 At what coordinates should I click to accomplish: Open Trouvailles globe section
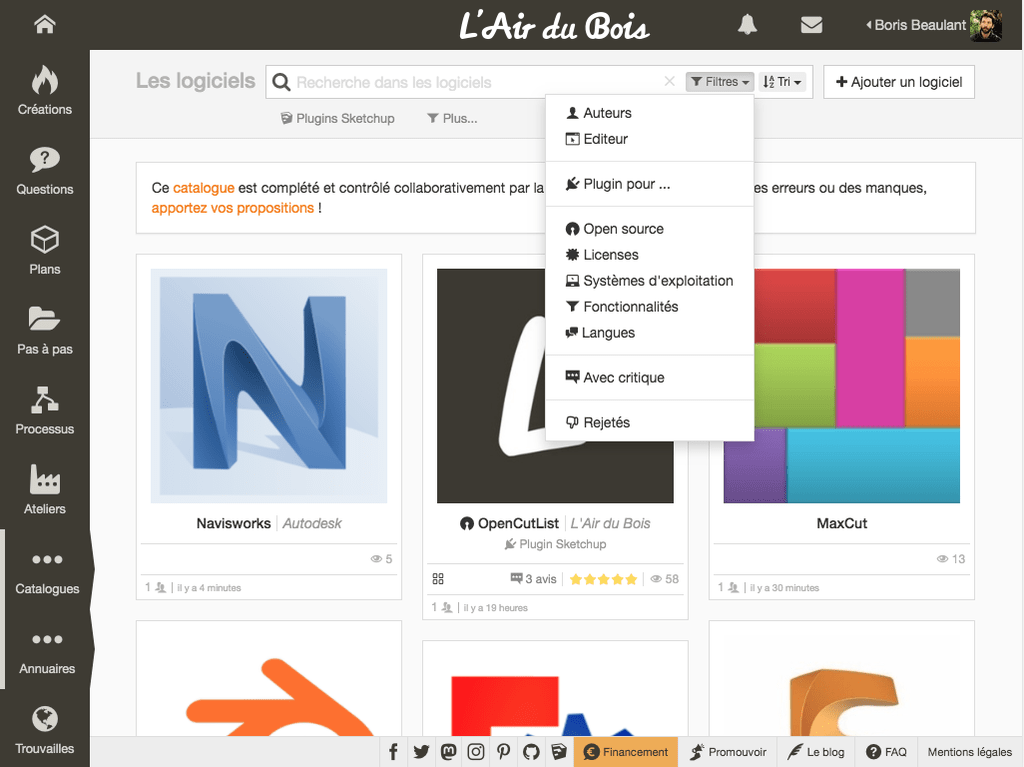pos(44,730)
